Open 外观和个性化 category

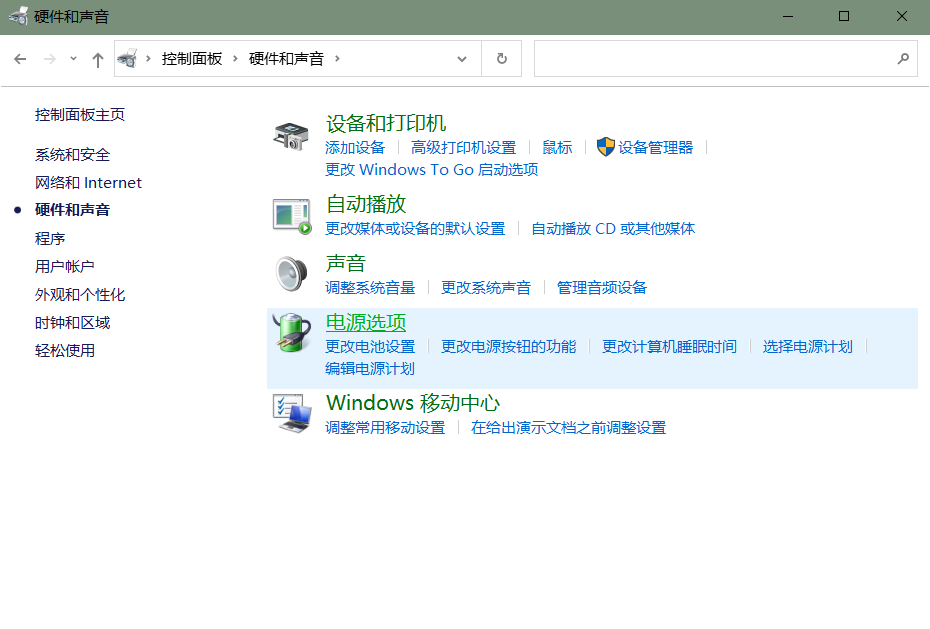[x=80, y=295]
